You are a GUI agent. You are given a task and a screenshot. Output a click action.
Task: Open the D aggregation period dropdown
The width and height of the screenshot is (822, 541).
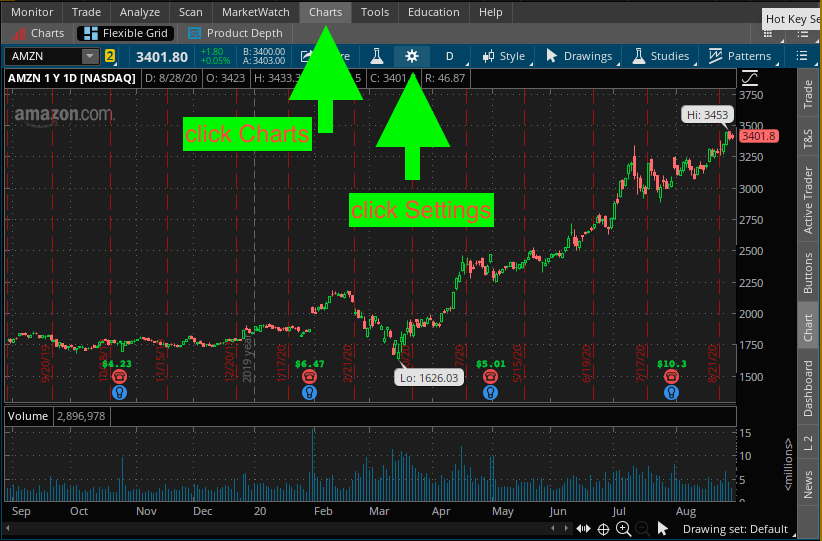(450, 56)
